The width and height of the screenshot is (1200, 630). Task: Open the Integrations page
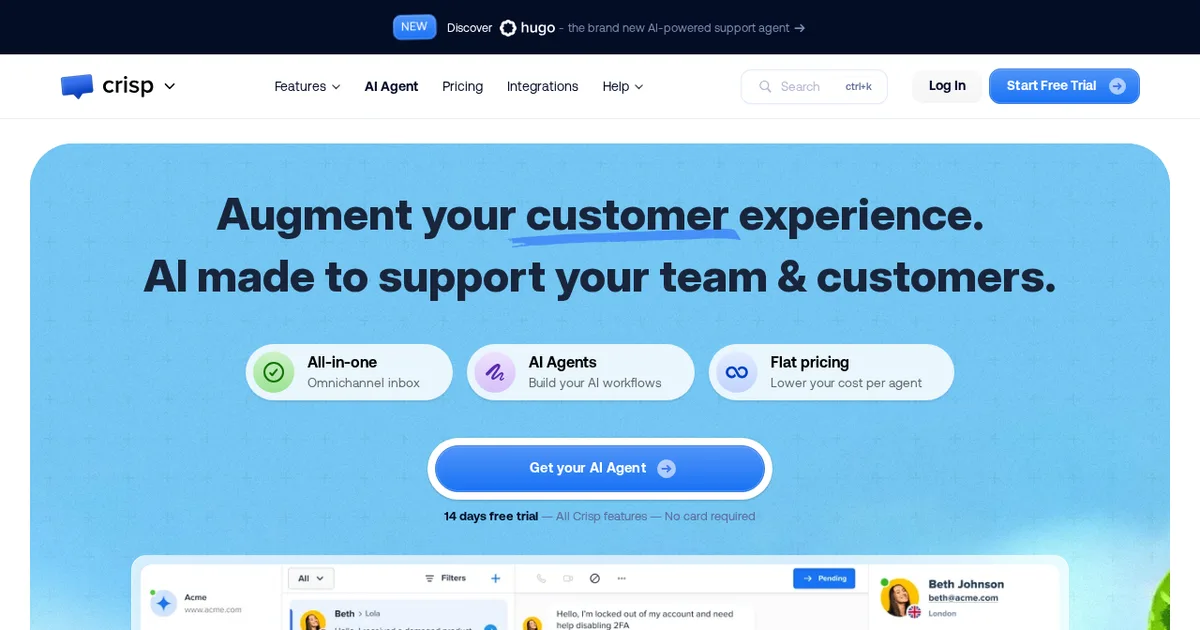click(x=542, y=87)
